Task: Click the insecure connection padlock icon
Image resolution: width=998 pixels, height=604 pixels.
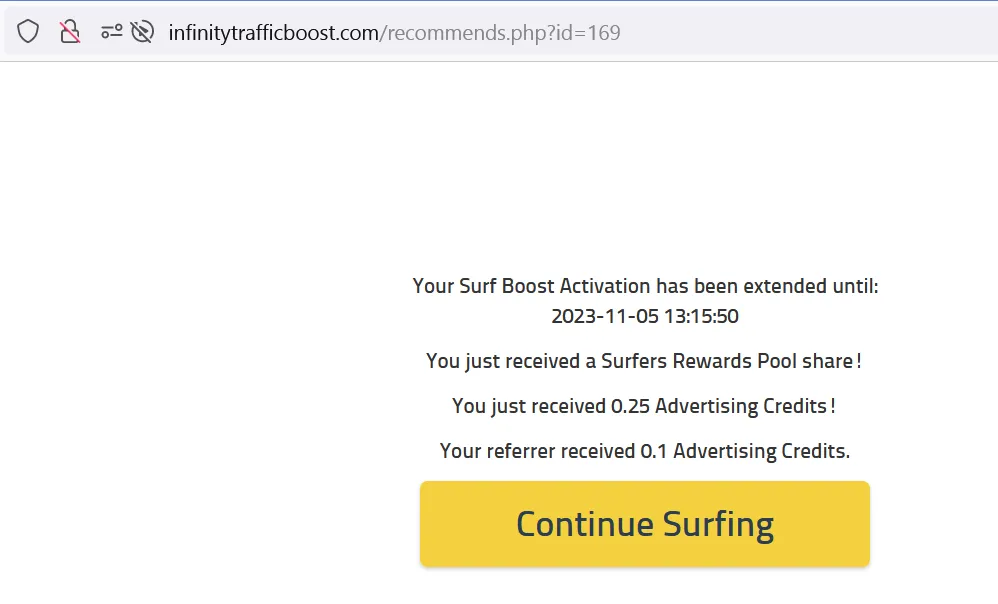Action: 69,32
